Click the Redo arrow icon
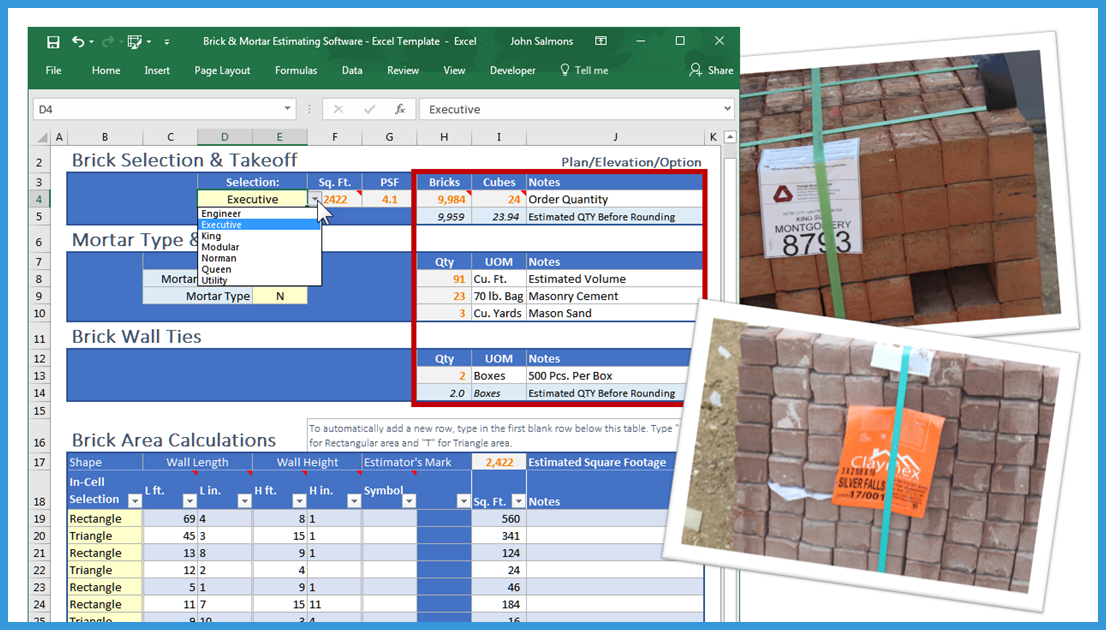 [107, 42]
